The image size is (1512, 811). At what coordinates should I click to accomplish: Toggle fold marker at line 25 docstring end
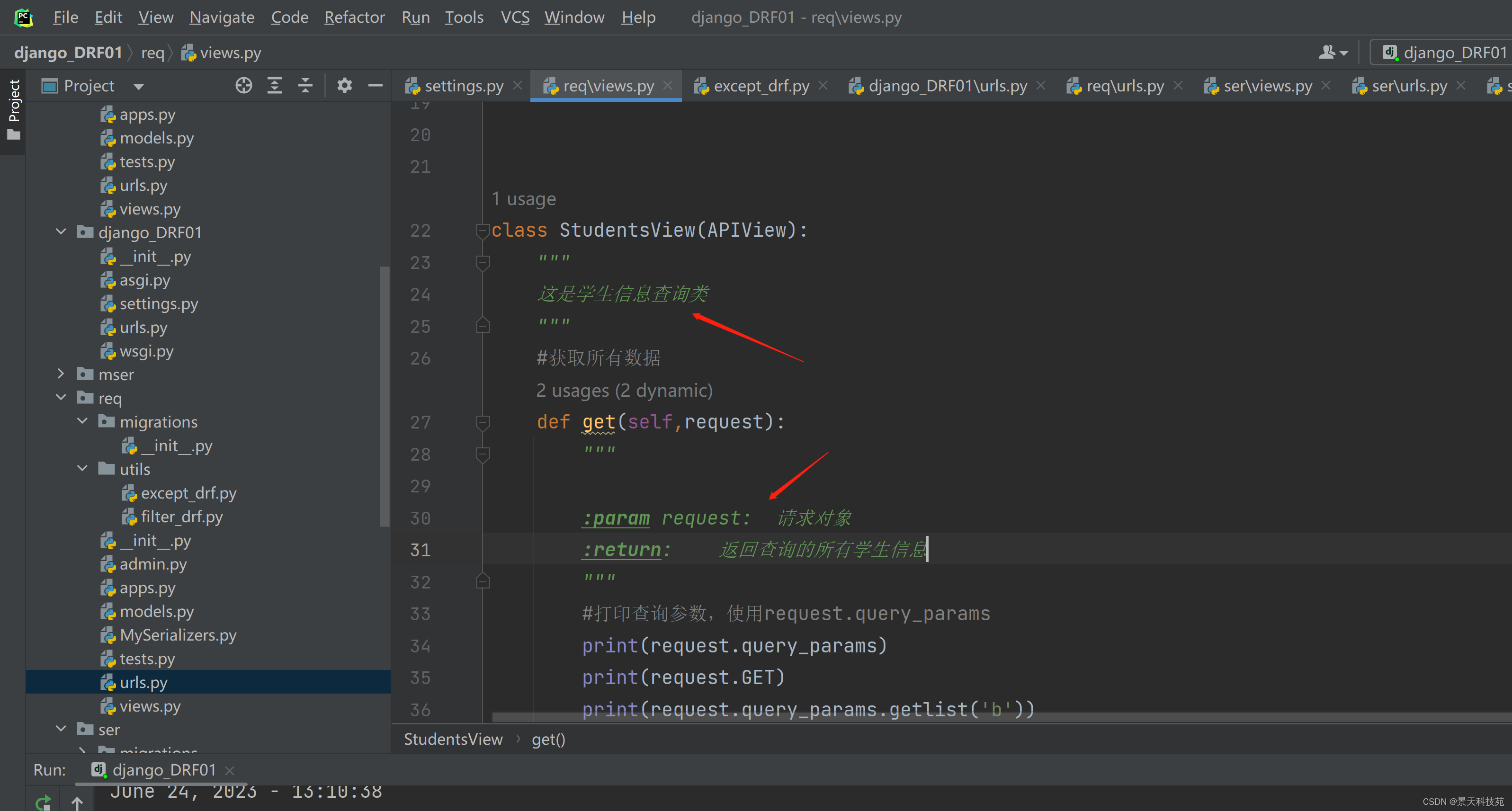[483, 326]
